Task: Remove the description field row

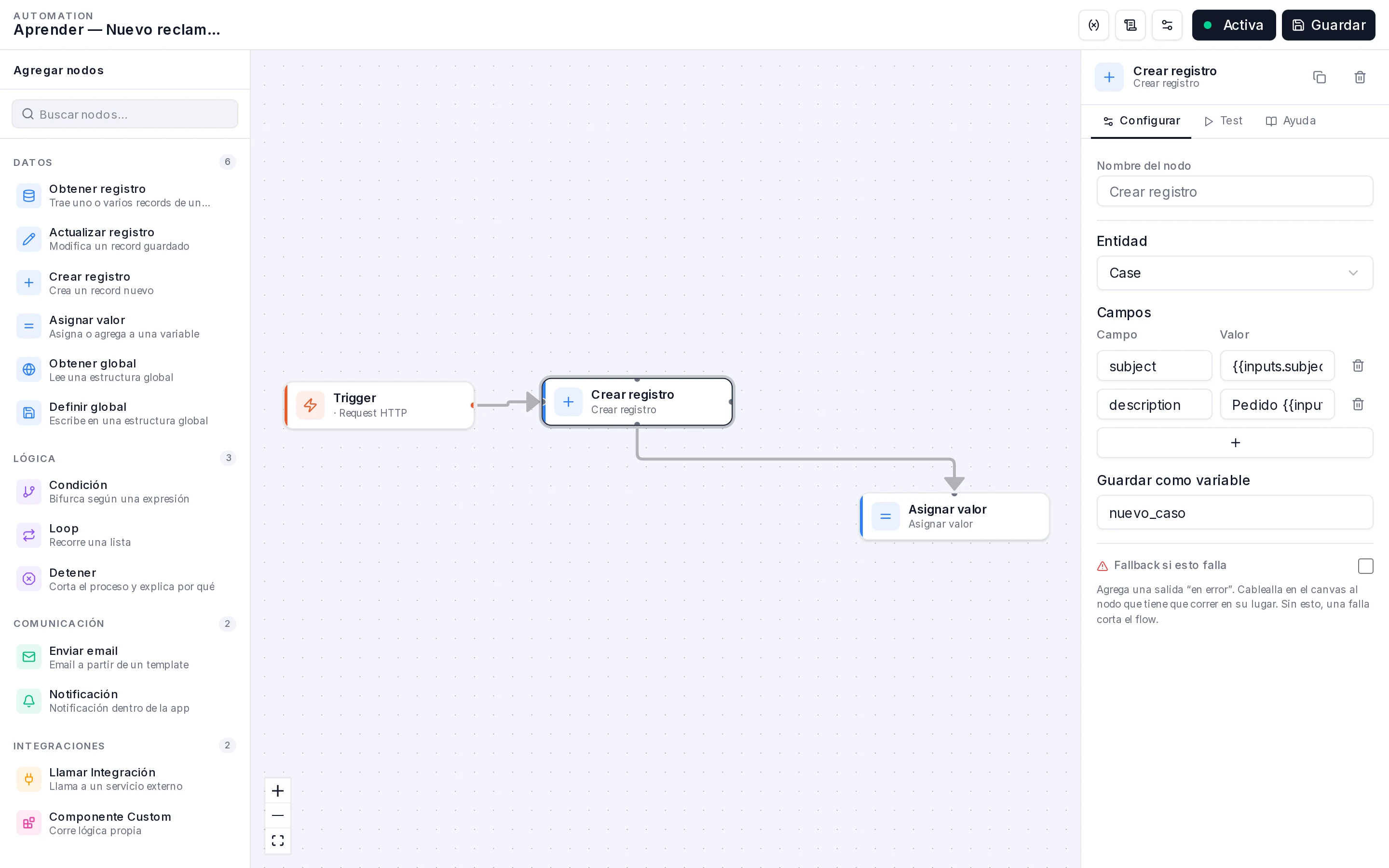Action: (x=1358, y=404)
